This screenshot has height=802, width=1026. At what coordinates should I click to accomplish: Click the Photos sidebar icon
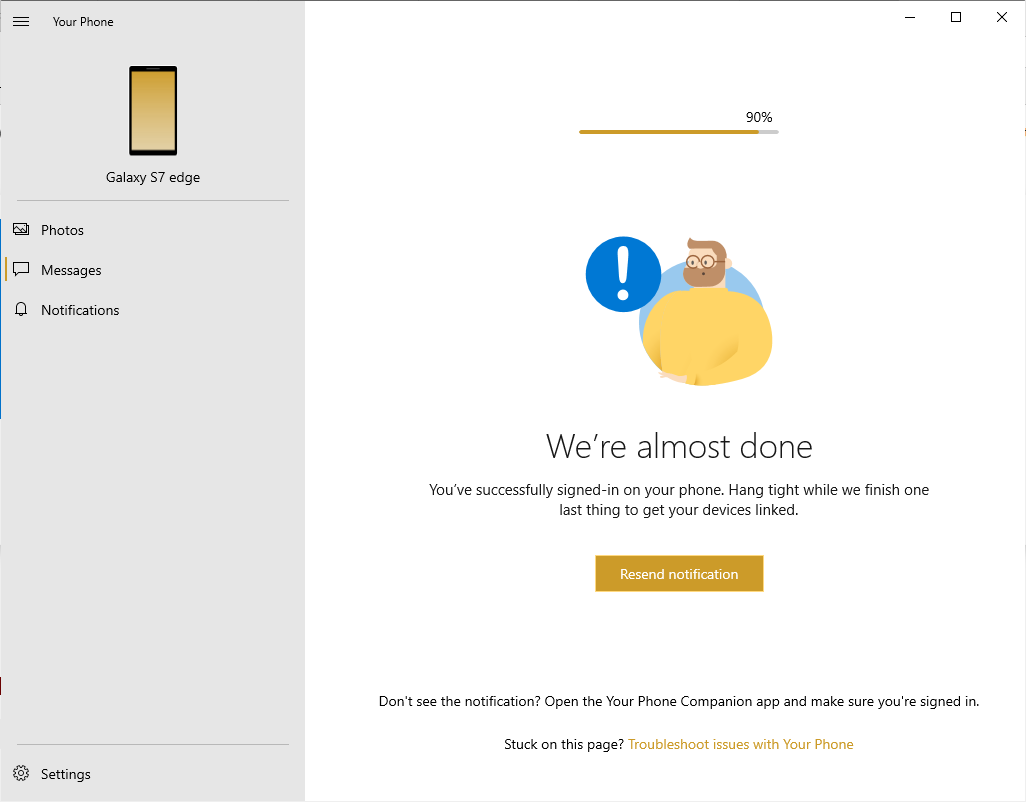(21, 230)
